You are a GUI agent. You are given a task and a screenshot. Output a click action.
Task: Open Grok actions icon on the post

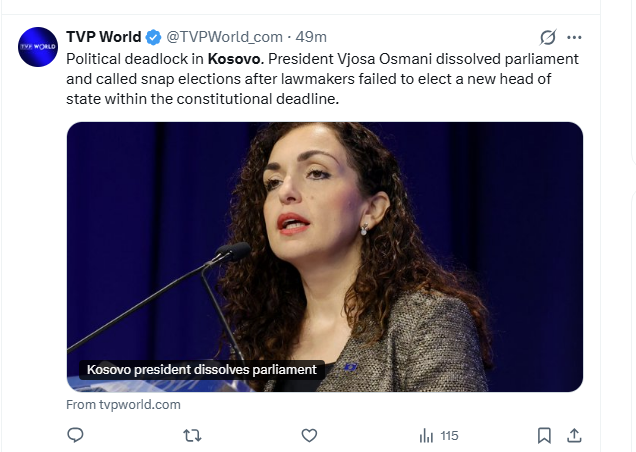tap(547, 38)
